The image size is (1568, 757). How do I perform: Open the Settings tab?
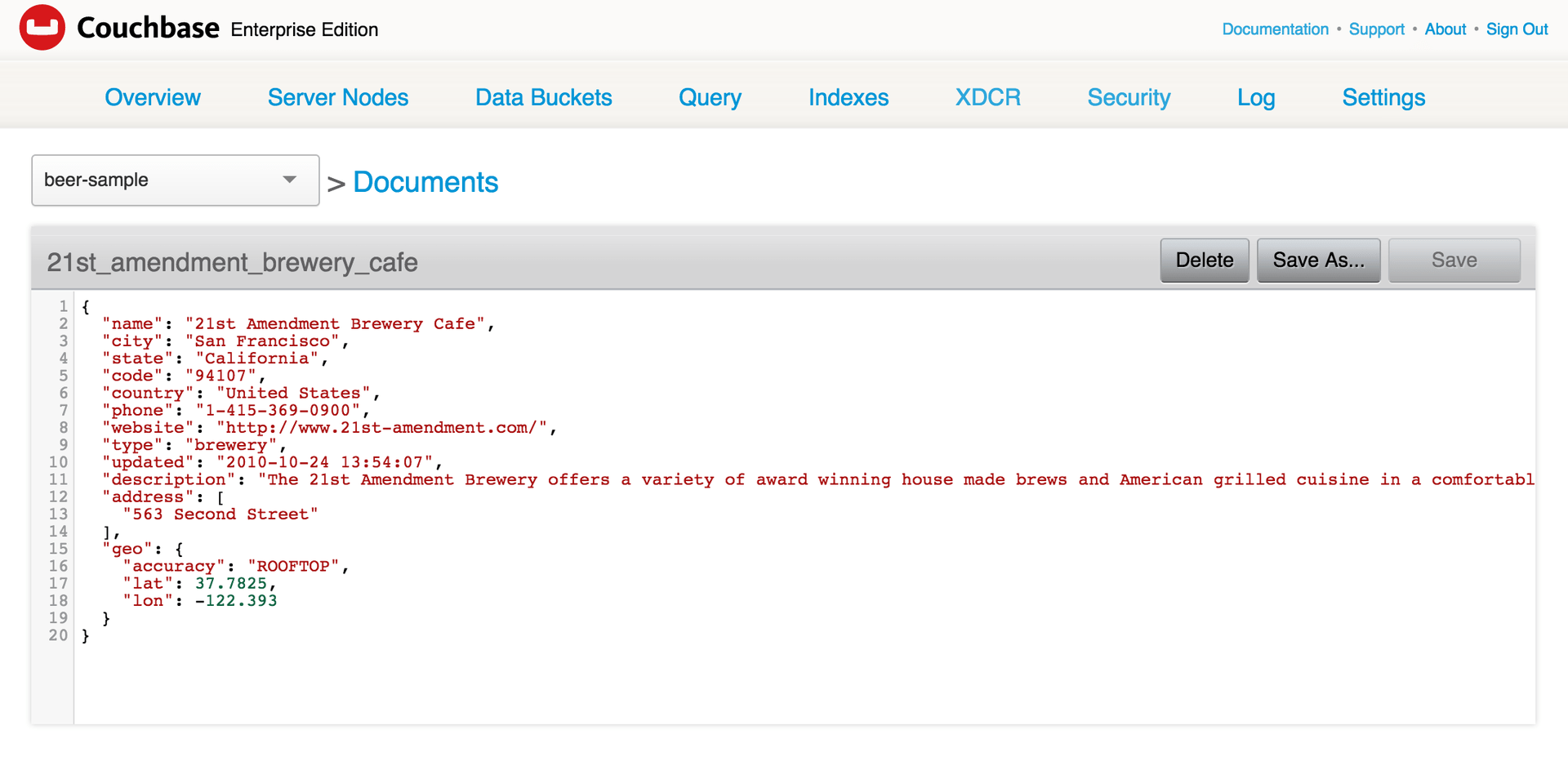click(x=1383, y=97)
